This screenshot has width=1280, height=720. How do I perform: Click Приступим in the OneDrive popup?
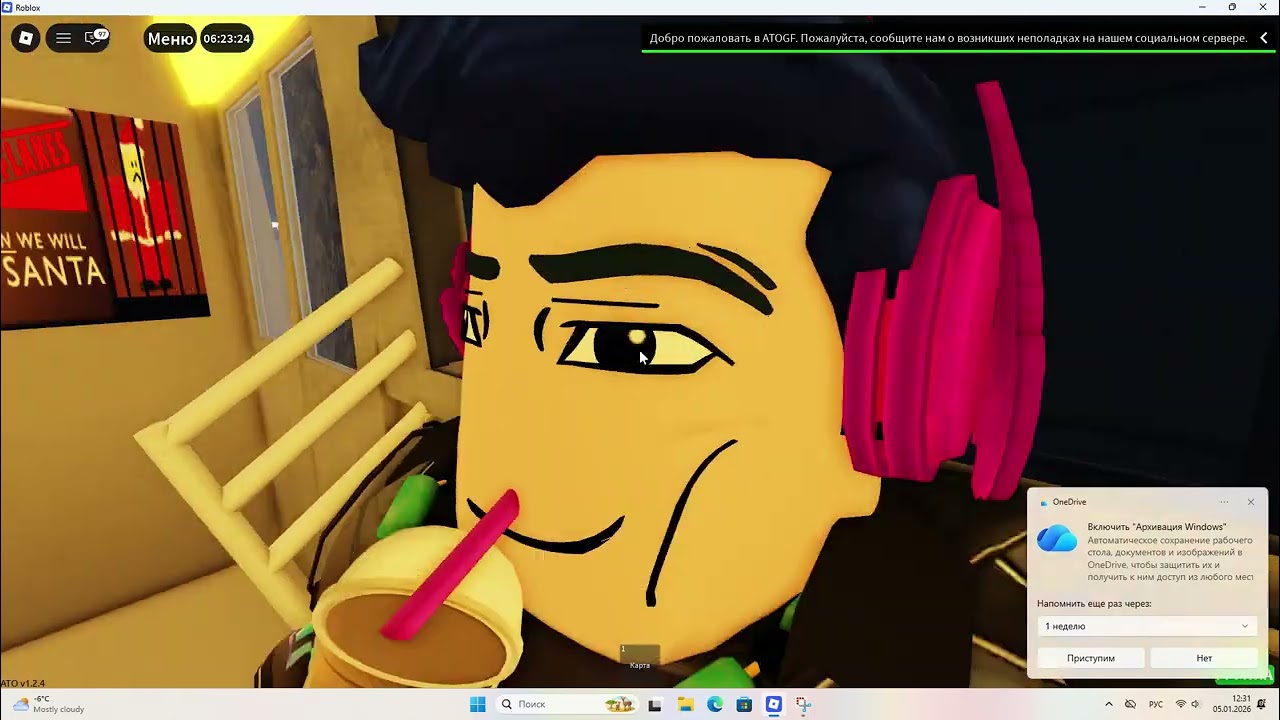pos(1090,658)
